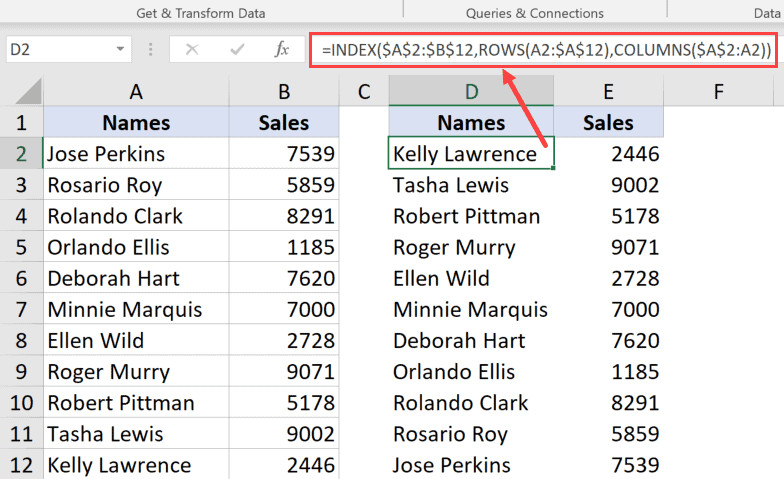Click the 2446 value in column E
The width and height of the screenshot is (784, 479).
(635, 154)
